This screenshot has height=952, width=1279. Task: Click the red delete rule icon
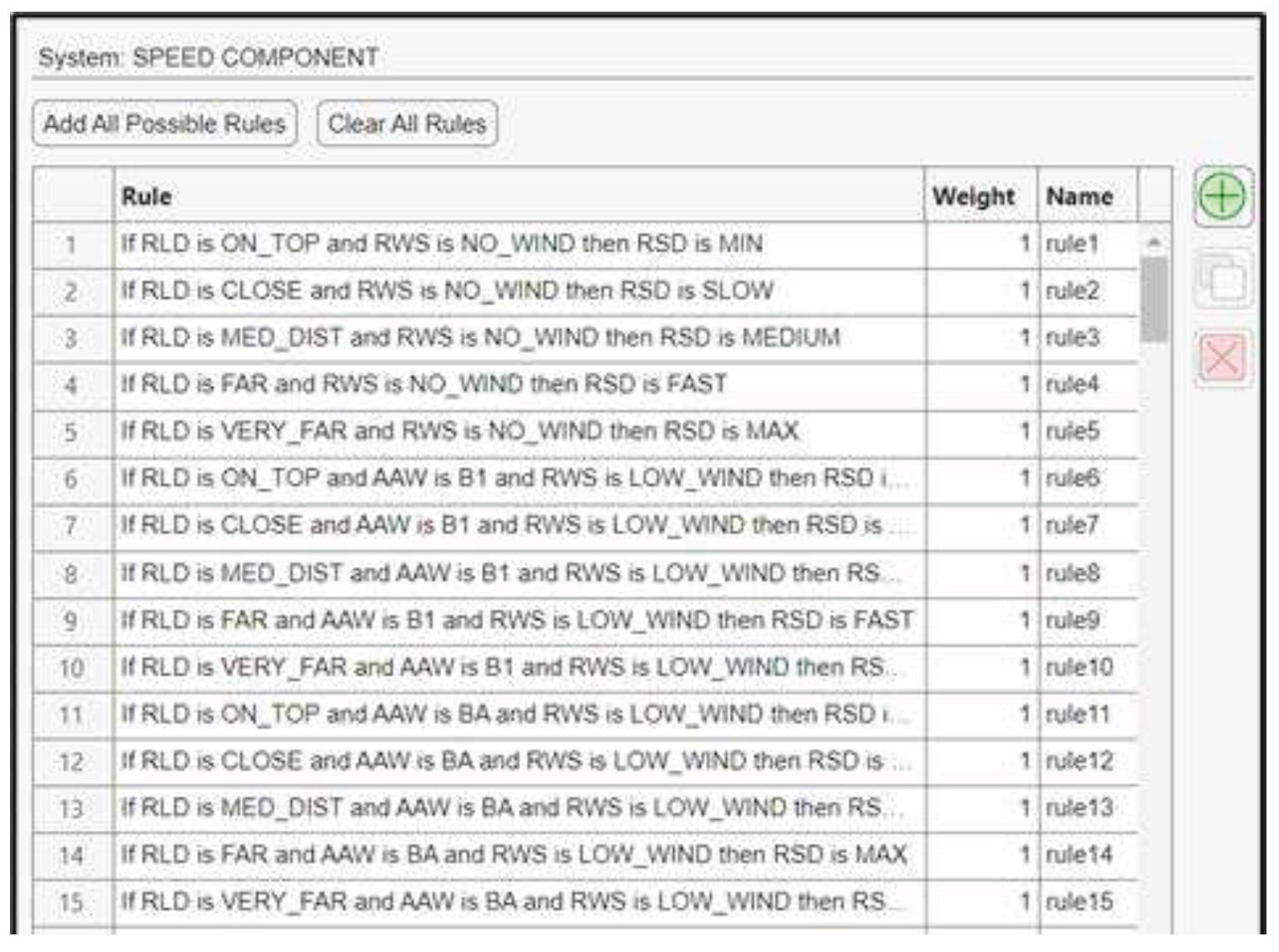coord(1222,359)
